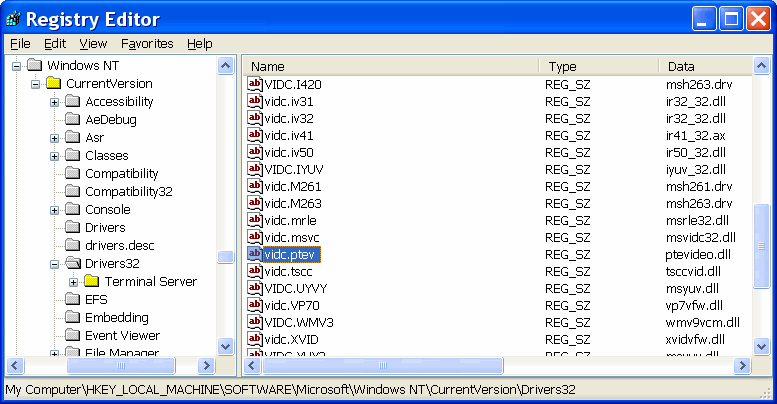The width and height of the screenshot is (777, 404).
Task: Click the values list vertical scrollbar thumb
Action: tap(762, 245)
